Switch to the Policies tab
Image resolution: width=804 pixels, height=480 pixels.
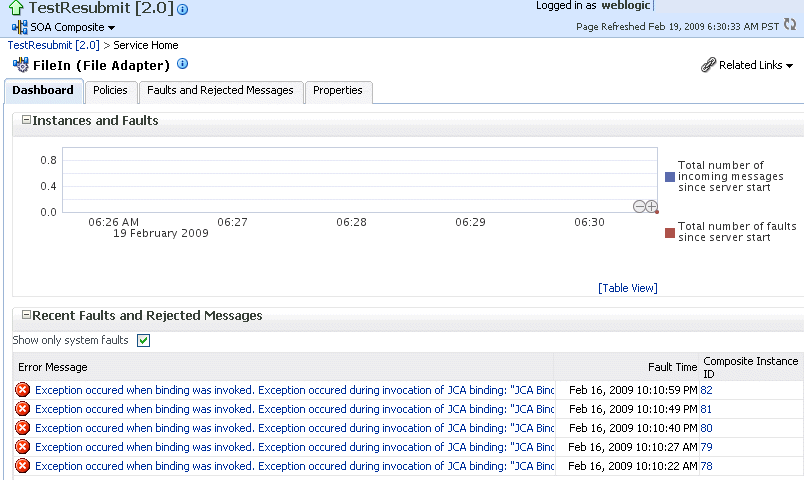[110, 90]
